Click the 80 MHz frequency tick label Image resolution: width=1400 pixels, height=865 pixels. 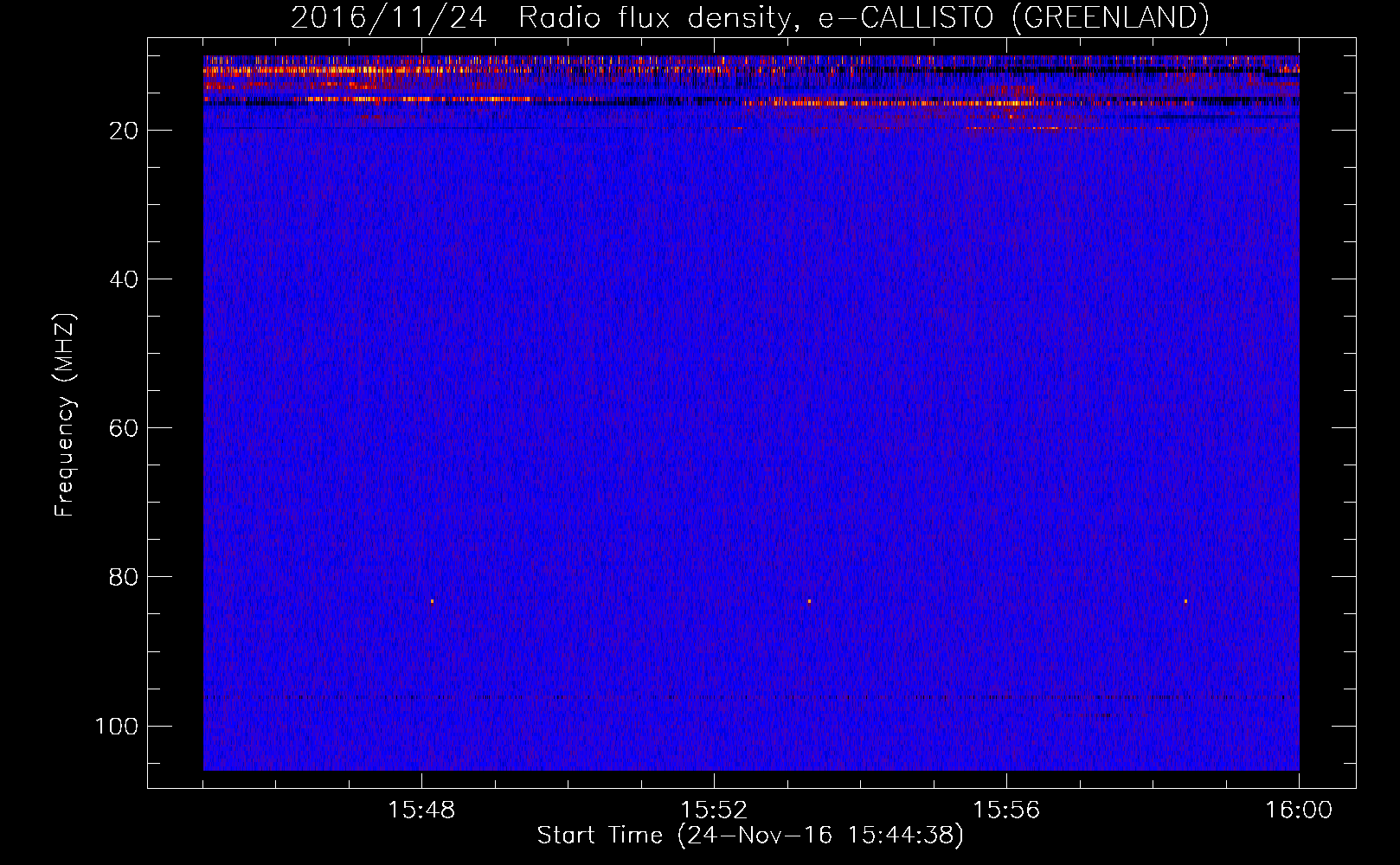coord(124,577)
